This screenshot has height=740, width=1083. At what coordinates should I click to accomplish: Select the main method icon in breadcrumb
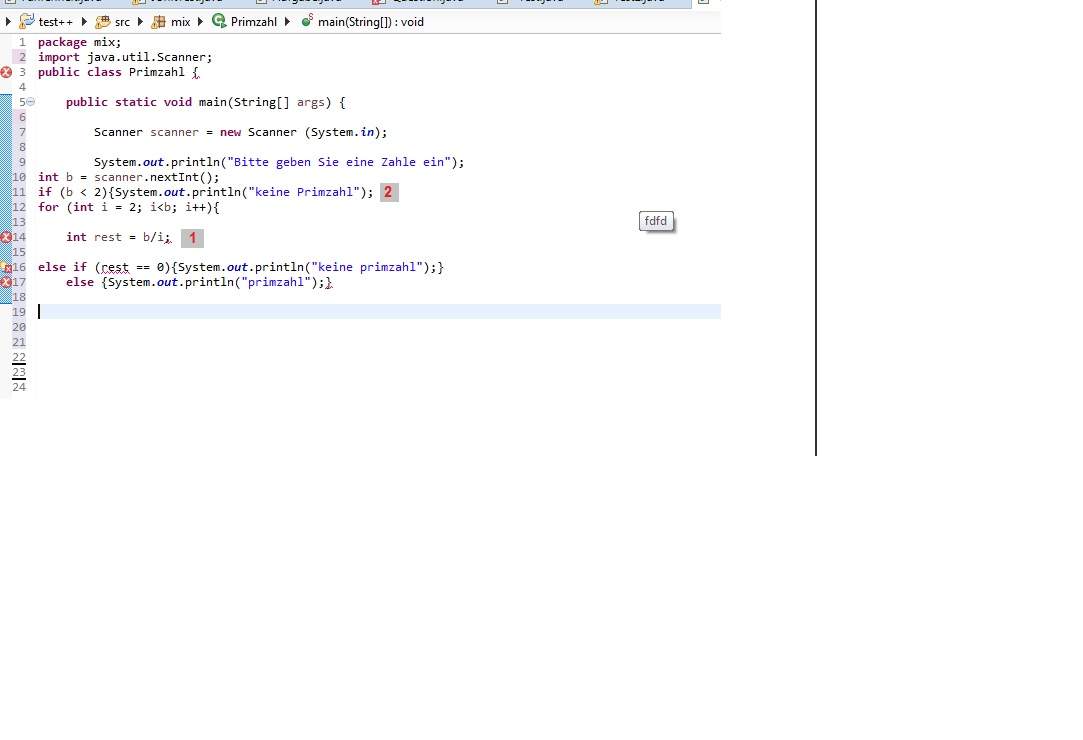click(307, 21)
